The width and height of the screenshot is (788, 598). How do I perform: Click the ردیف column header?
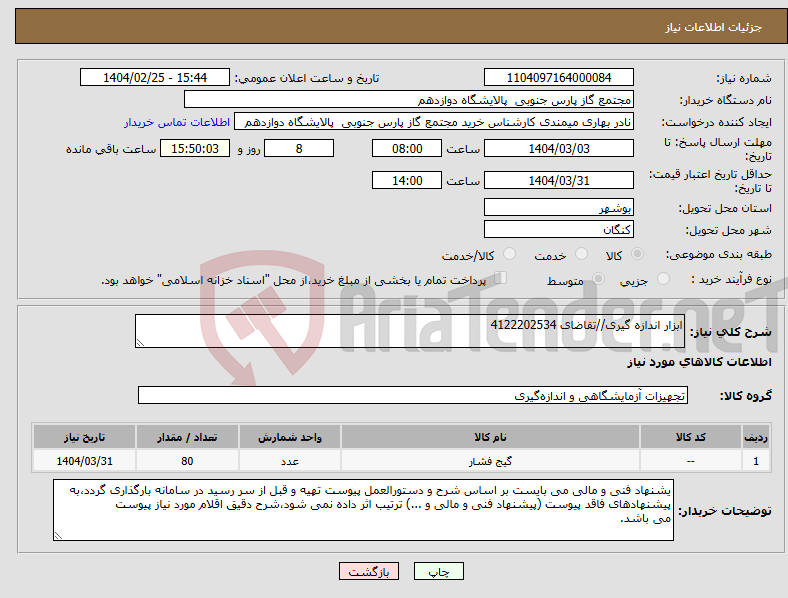756,437
